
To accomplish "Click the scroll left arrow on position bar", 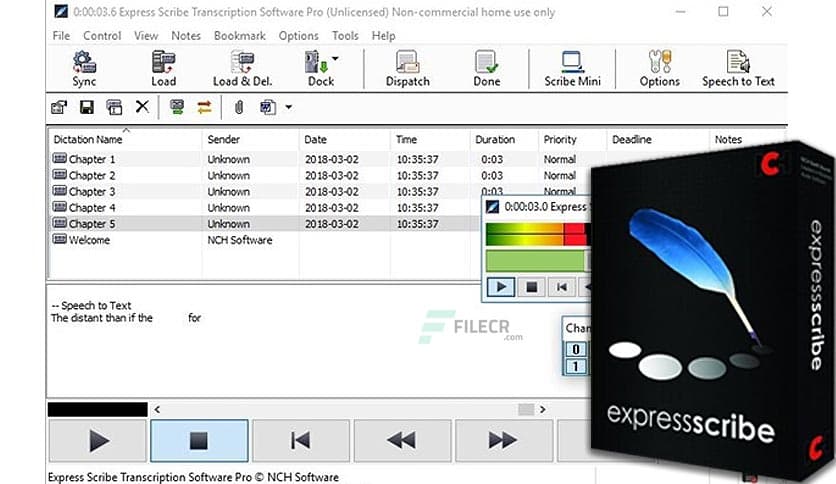I will click(157, 409).
